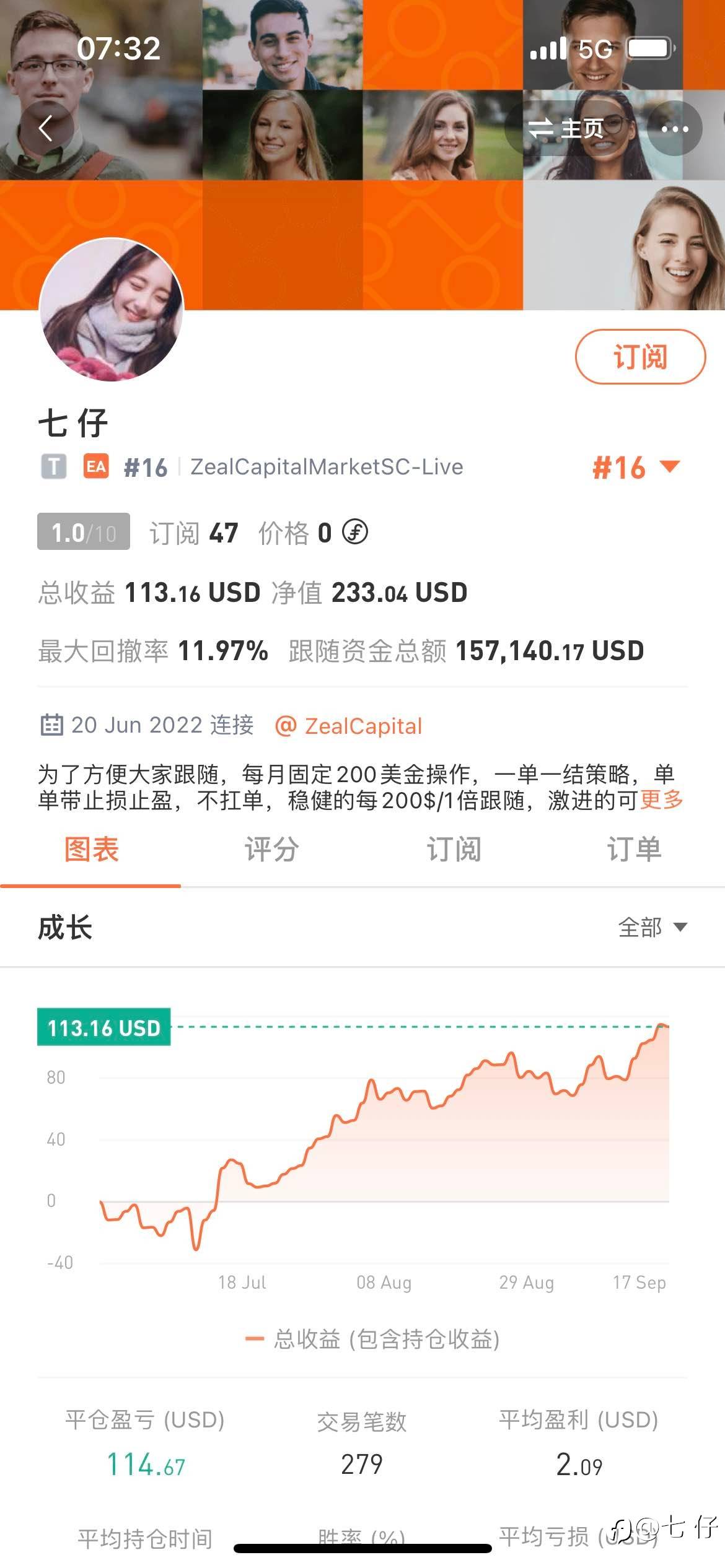Select the 图表 tab
The height and width of the screenshot is (1568, 725).
click(91, 849)
